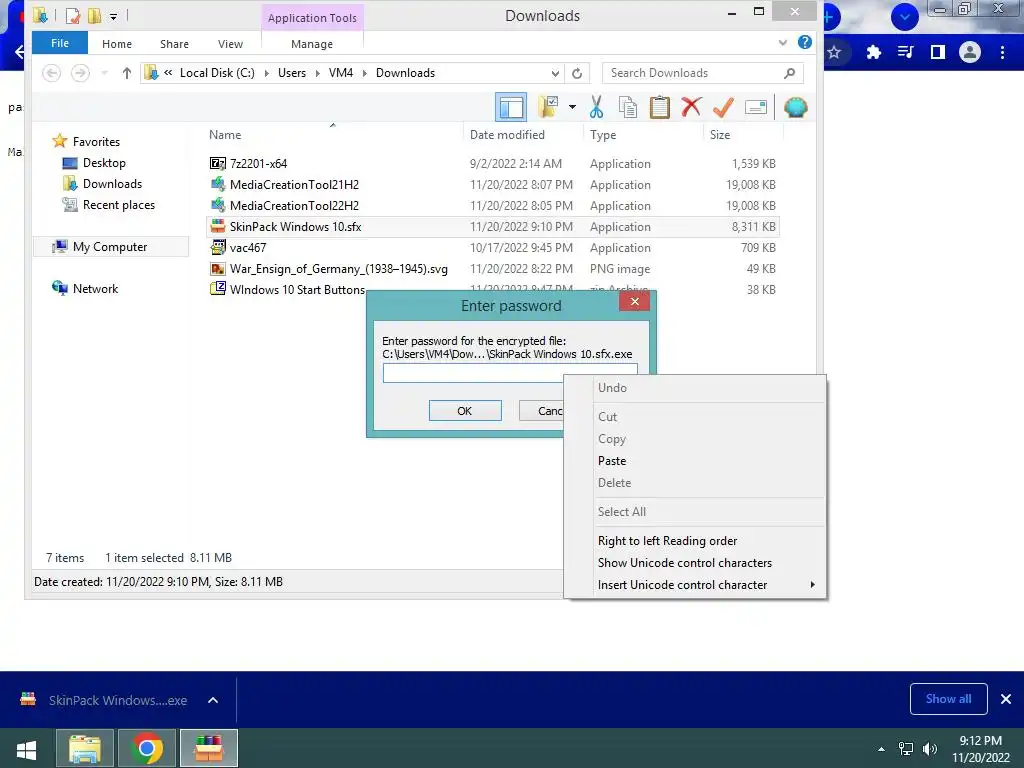
Task: Click the orange checkmark Properties toolbar icon
Action: (723, 107)
